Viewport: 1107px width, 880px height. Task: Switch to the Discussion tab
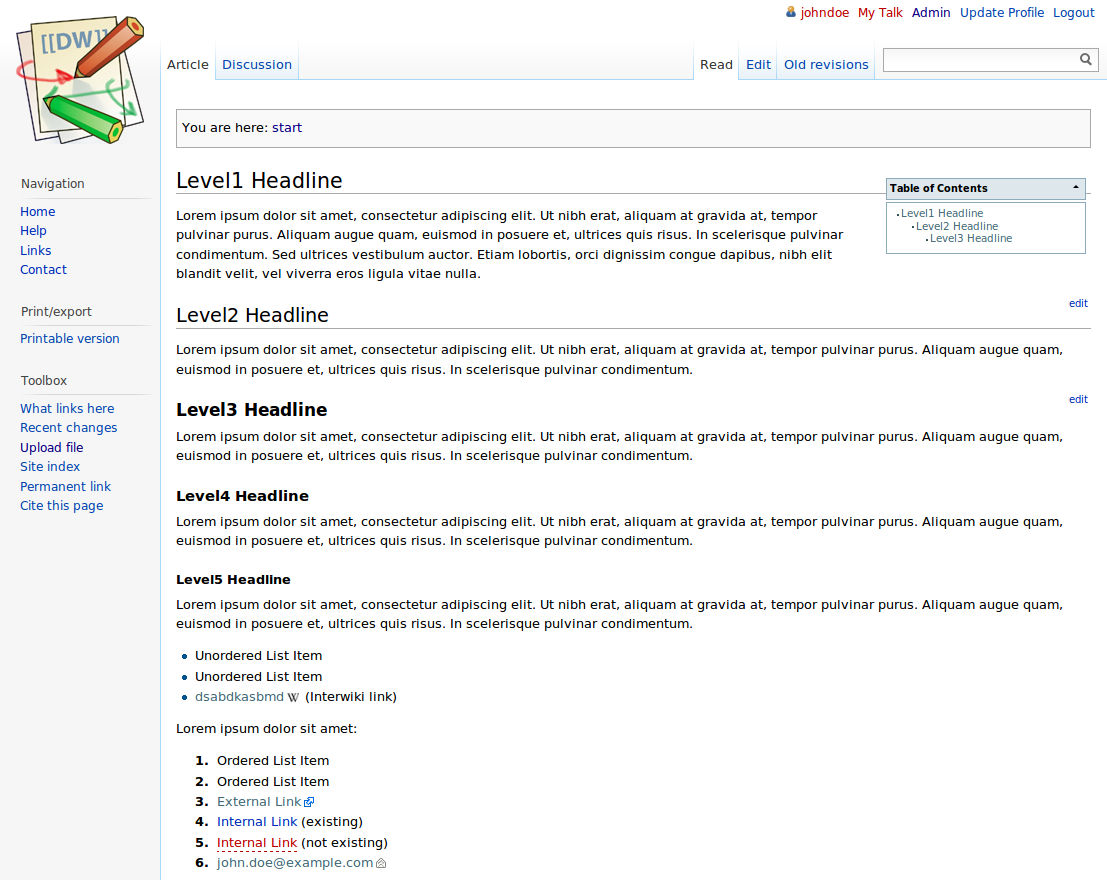point(257,64)
